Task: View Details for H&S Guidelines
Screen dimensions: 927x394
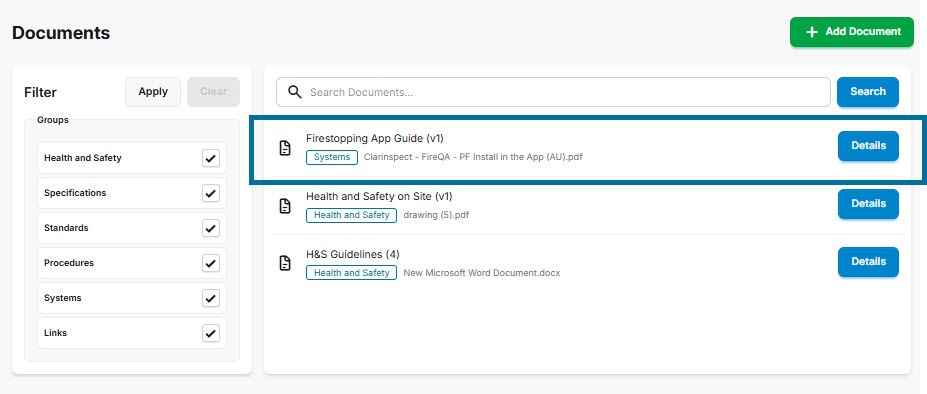Action: click(x=868, y=261)
